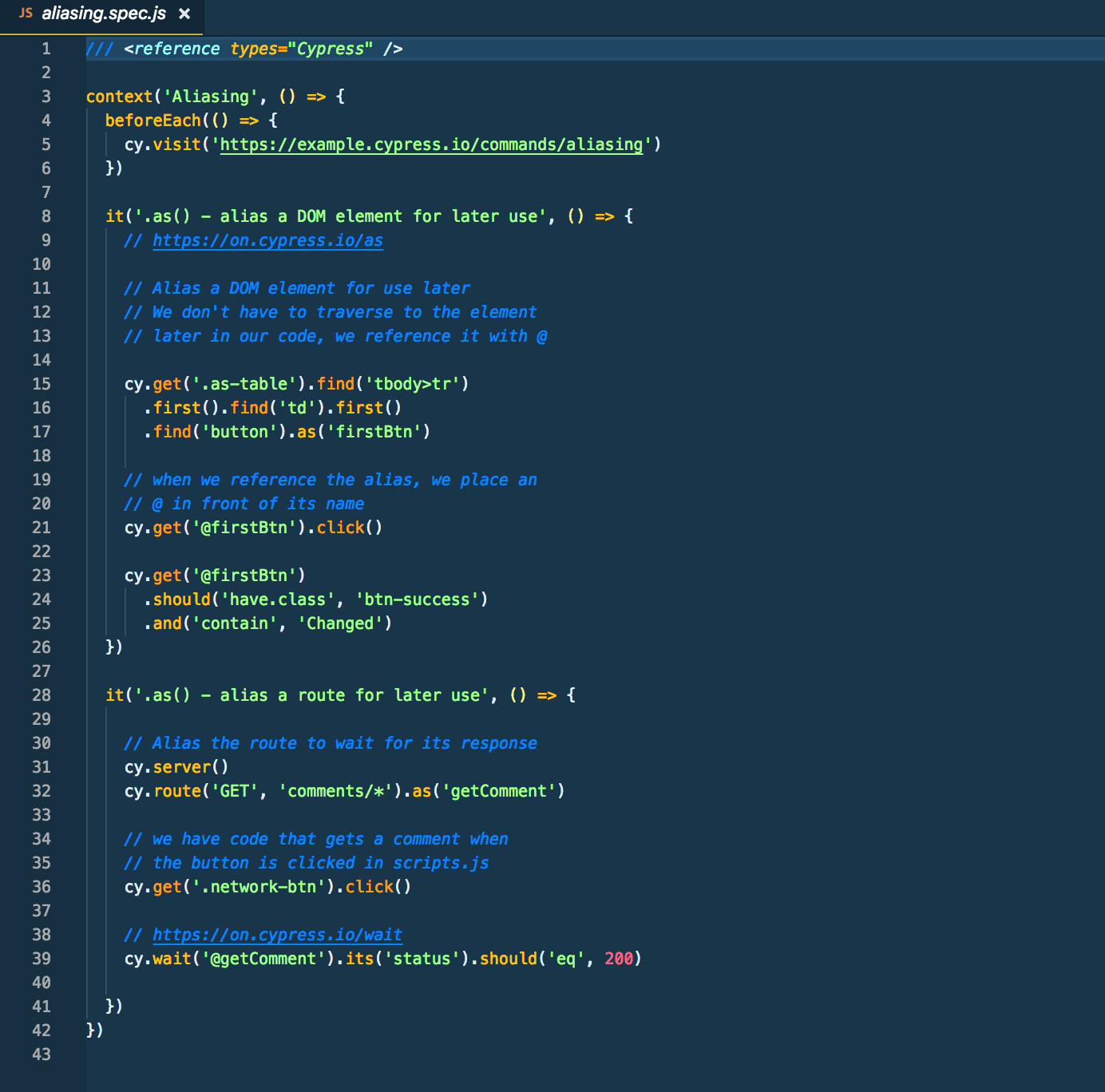This screenshot has height=1092, width=1105.
Task: Click the as('firstBtn') text on line 17
Action: pyautogui.click(x=361, y=432)
